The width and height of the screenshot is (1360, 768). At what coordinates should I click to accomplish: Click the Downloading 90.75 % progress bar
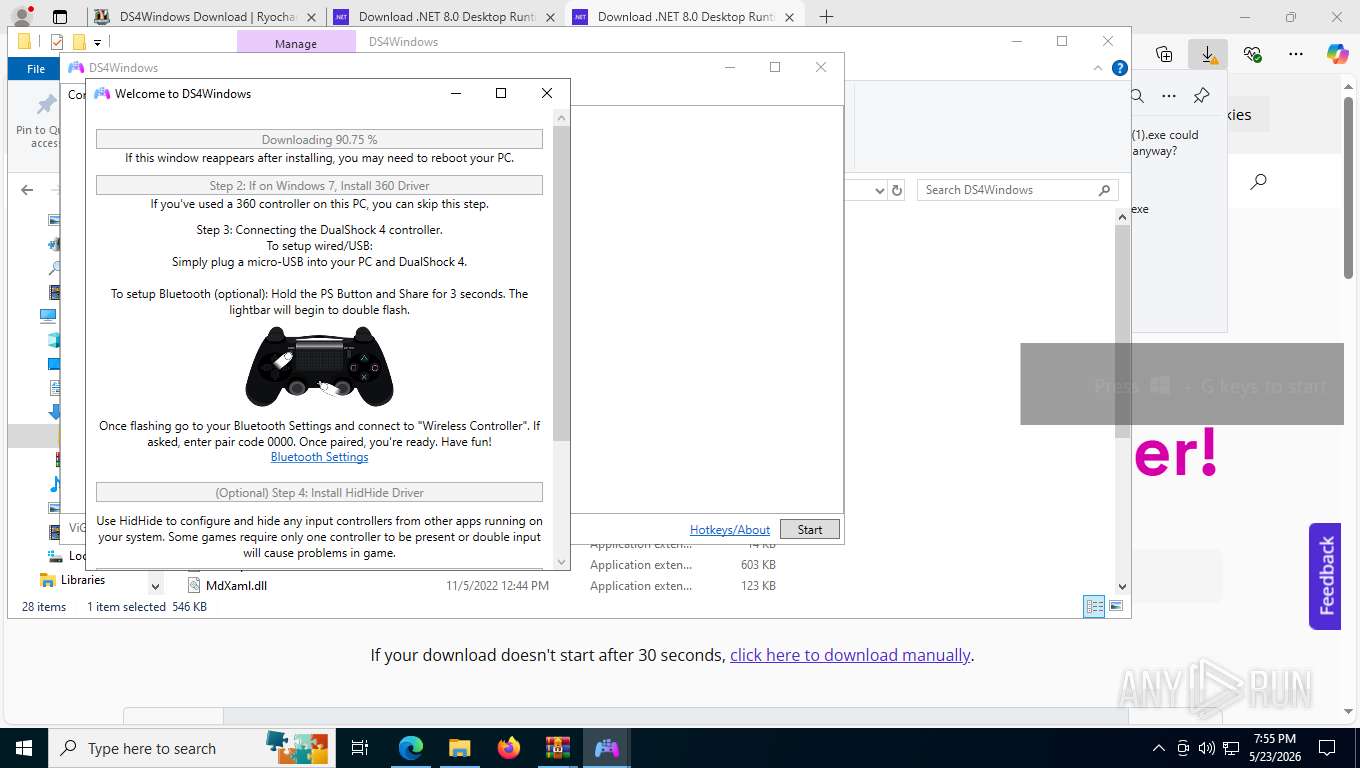tap(319, 139)
